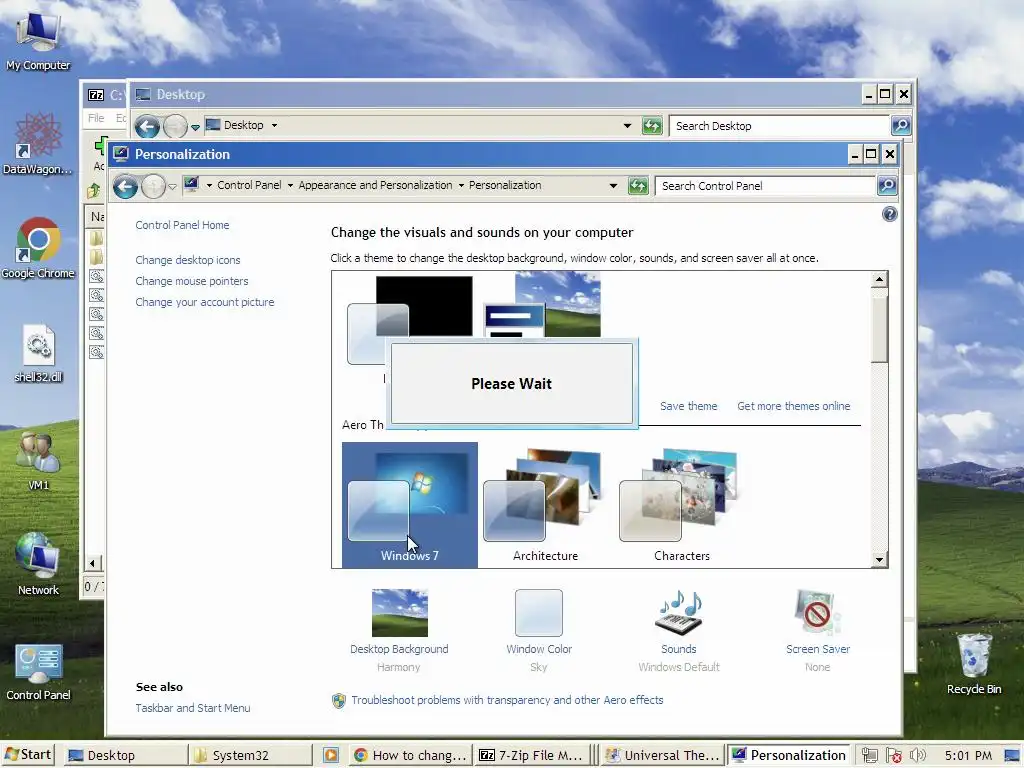Viewport: 1024px width, 768px height.
Task: Click search magnifier in Personalization window
Action: [x=887, y=186]
